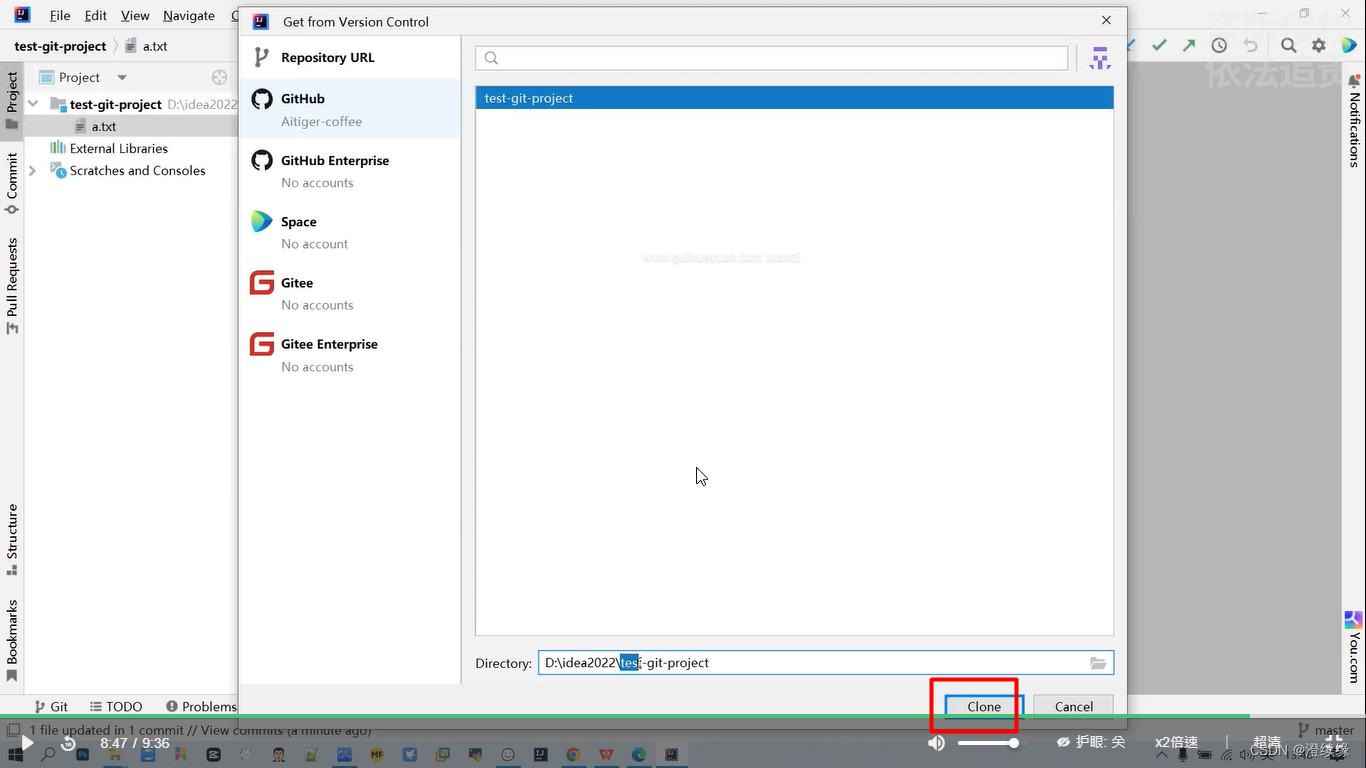Open the Show History clock icon

[1219, 45]
